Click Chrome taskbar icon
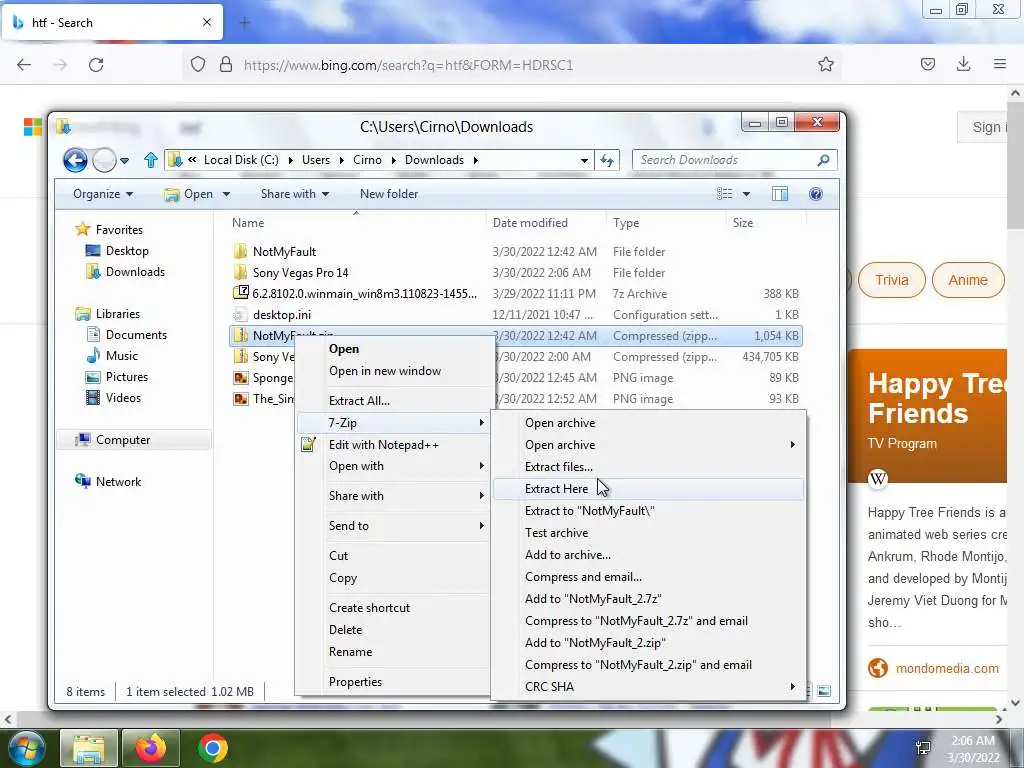 tap(213, 748)
